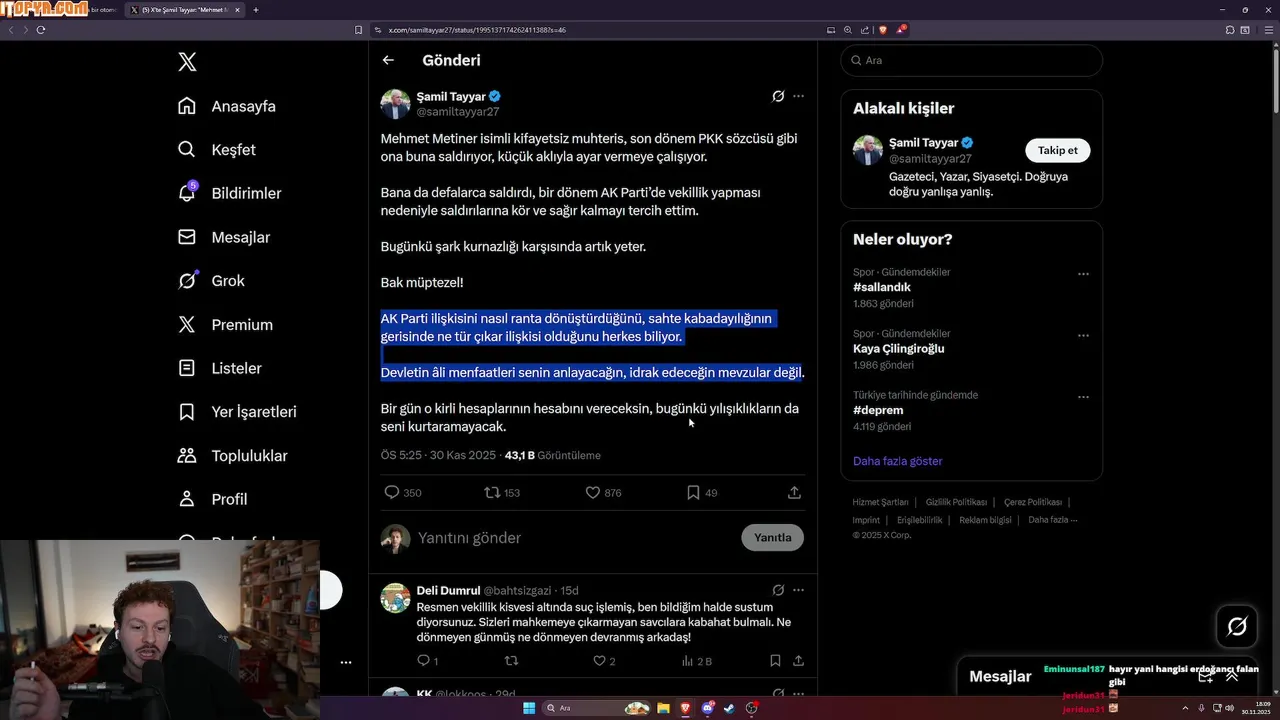
Task: Open #sallandık trending topic
Action: [882, 288]
